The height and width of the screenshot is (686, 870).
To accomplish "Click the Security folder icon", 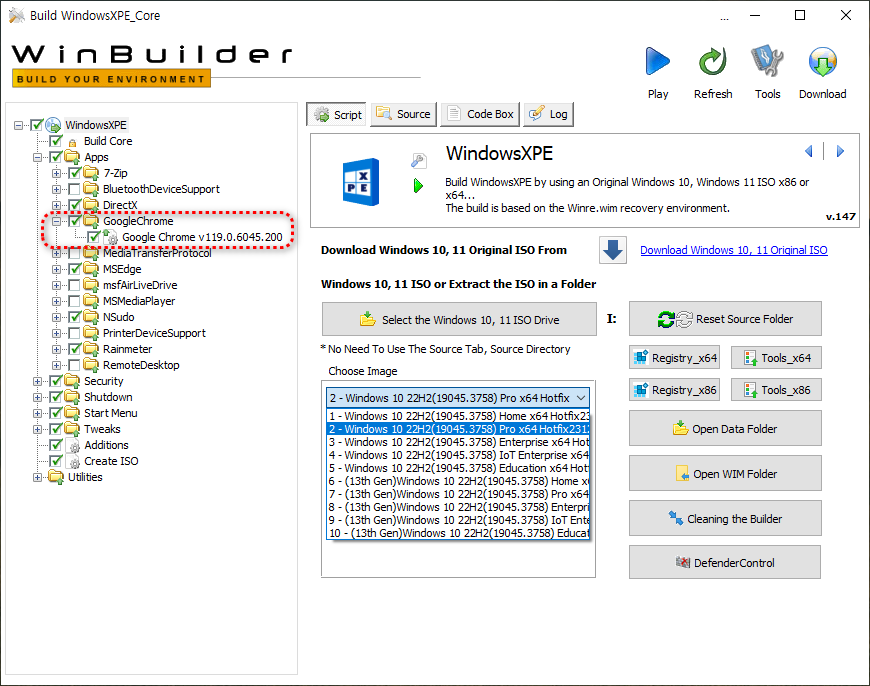I will pyautogui.click(x=73, y=381).
